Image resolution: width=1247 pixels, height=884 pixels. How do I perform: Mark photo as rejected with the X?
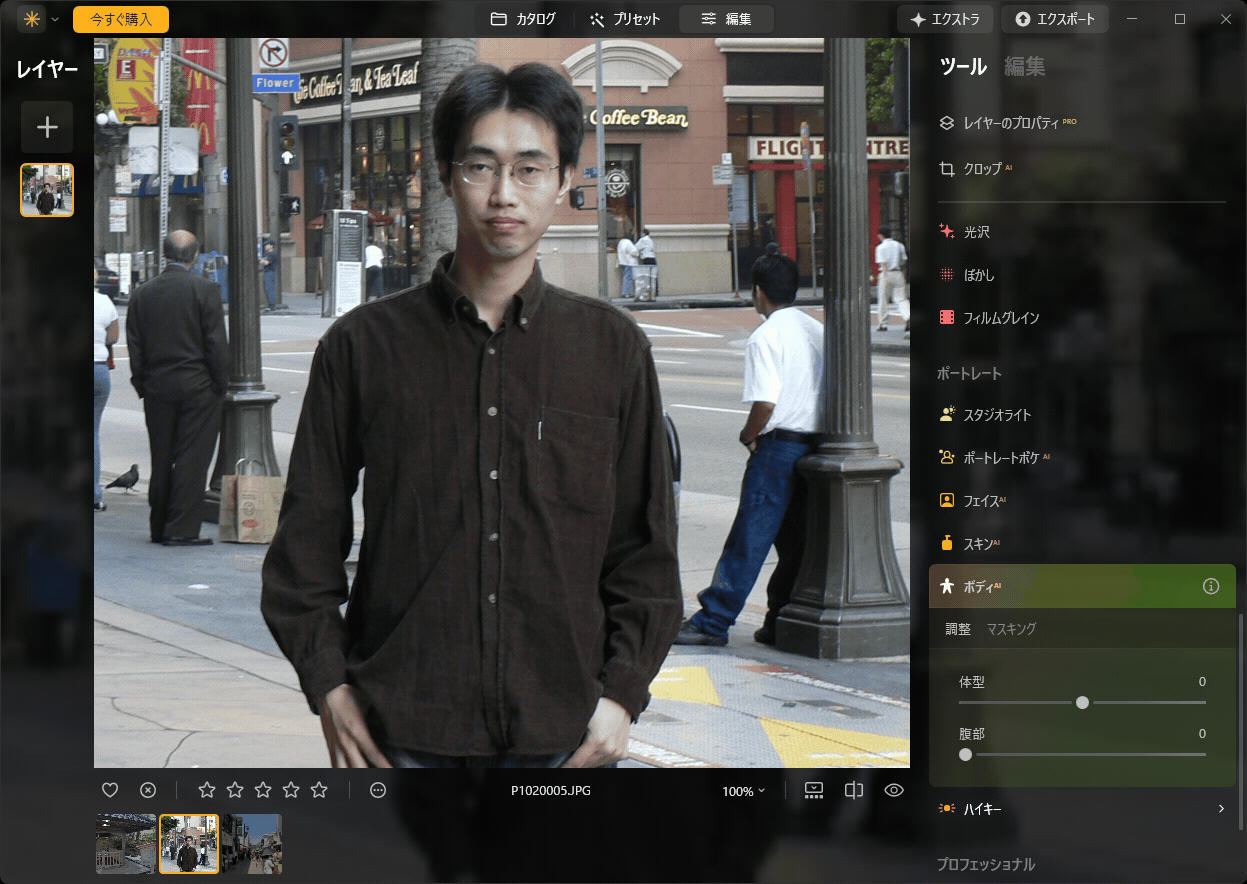pos(148,789)
